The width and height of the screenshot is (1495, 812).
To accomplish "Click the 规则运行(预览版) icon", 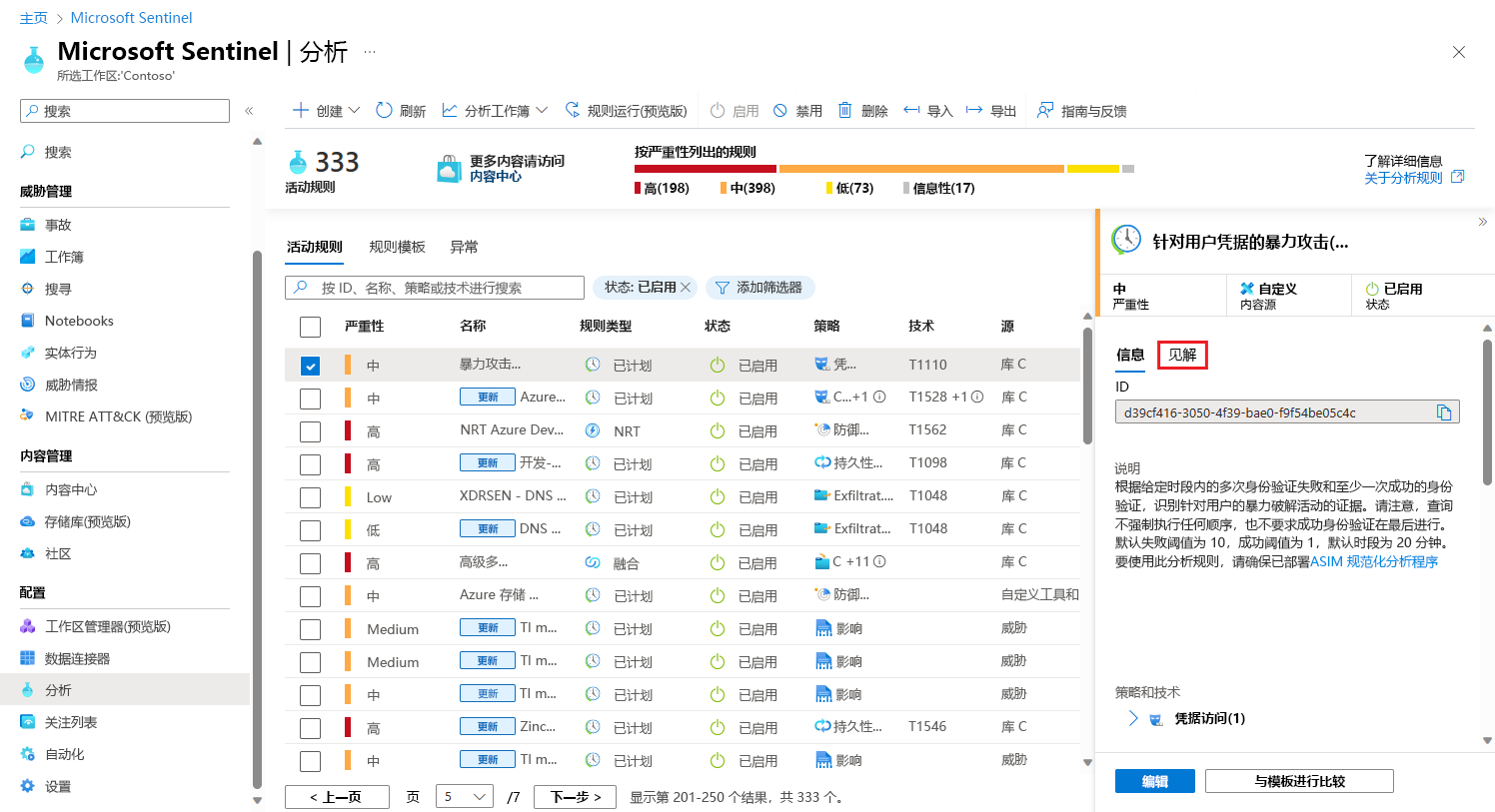I will 573,110.
